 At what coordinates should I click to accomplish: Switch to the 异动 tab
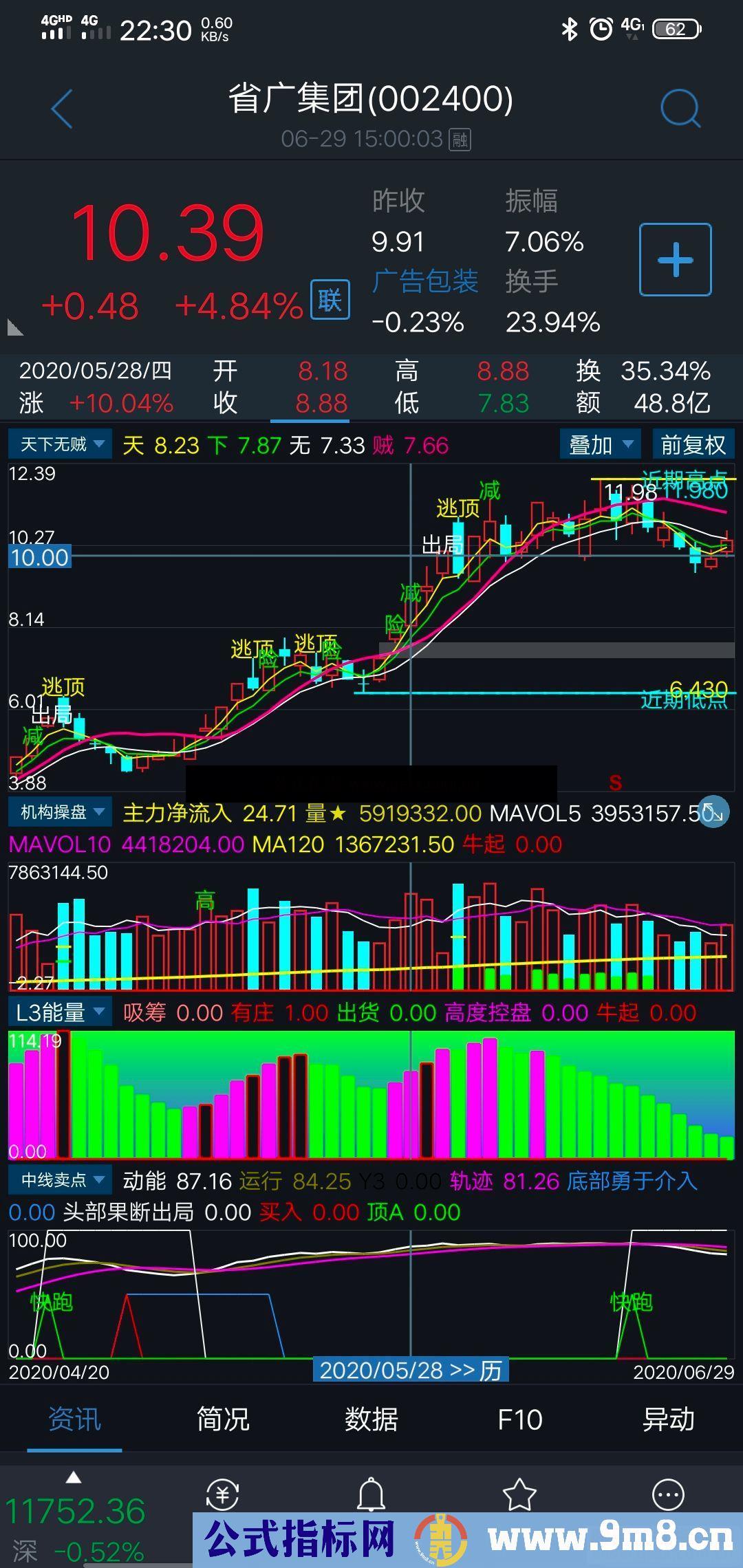[668, 1419]
